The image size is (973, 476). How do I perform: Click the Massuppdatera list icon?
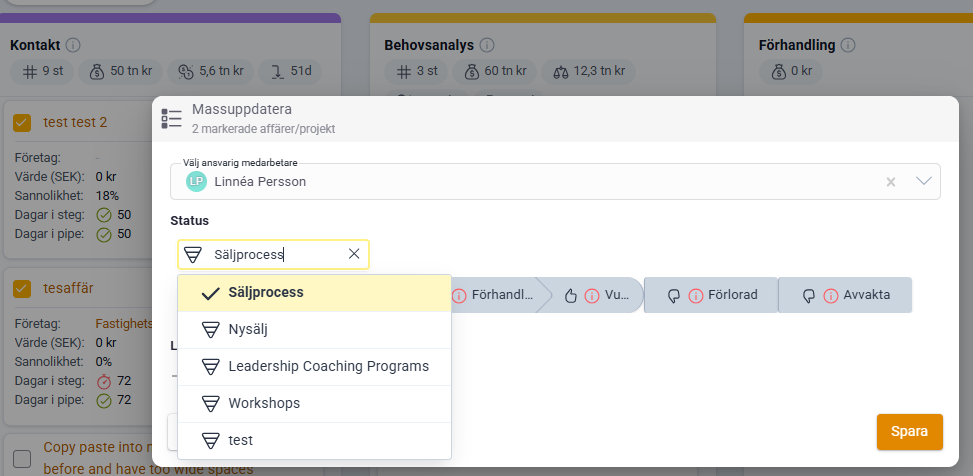(171, 118)
